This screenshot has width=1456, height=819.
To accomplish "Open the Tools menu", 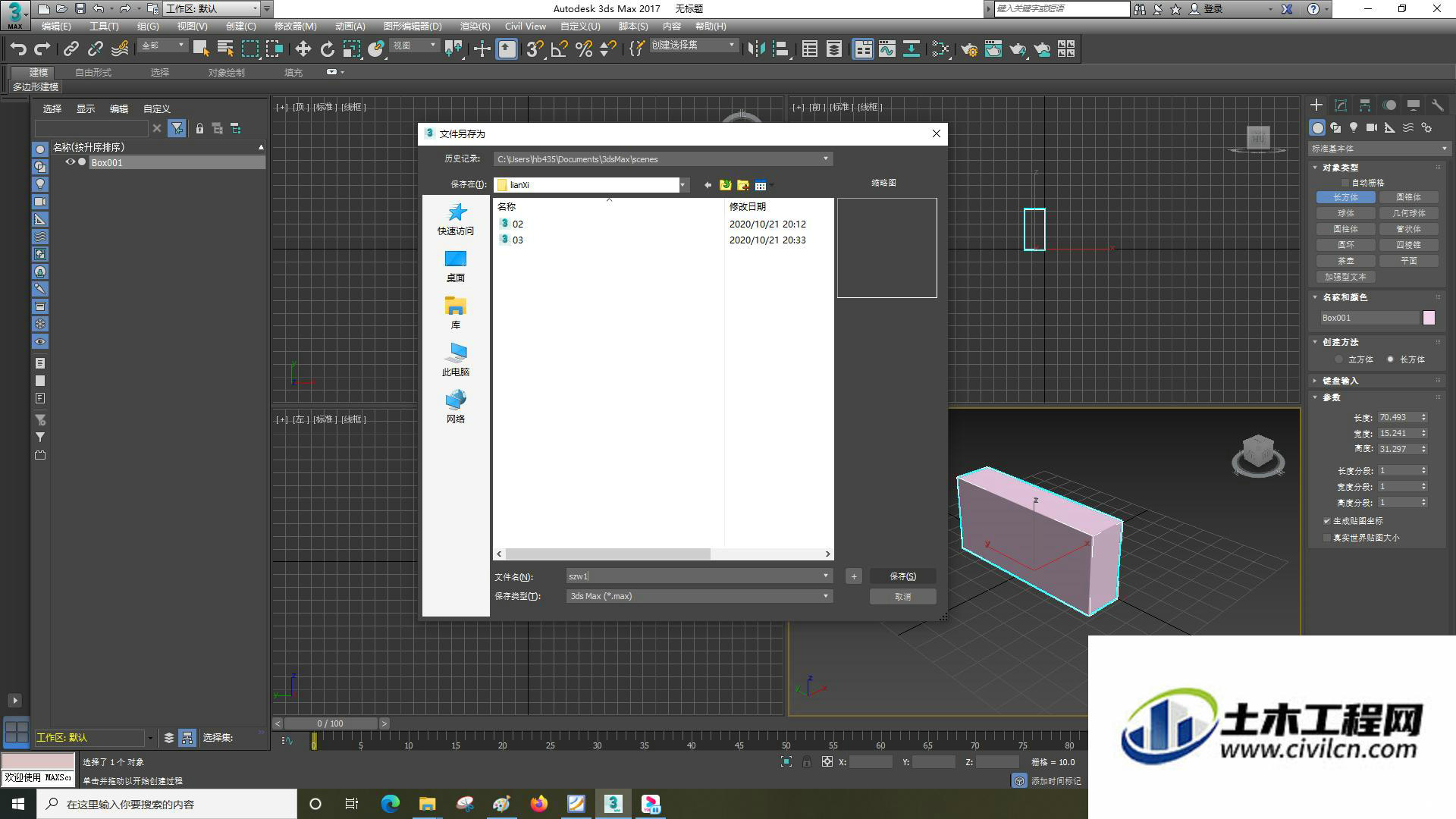I will (x=104, y=26).
